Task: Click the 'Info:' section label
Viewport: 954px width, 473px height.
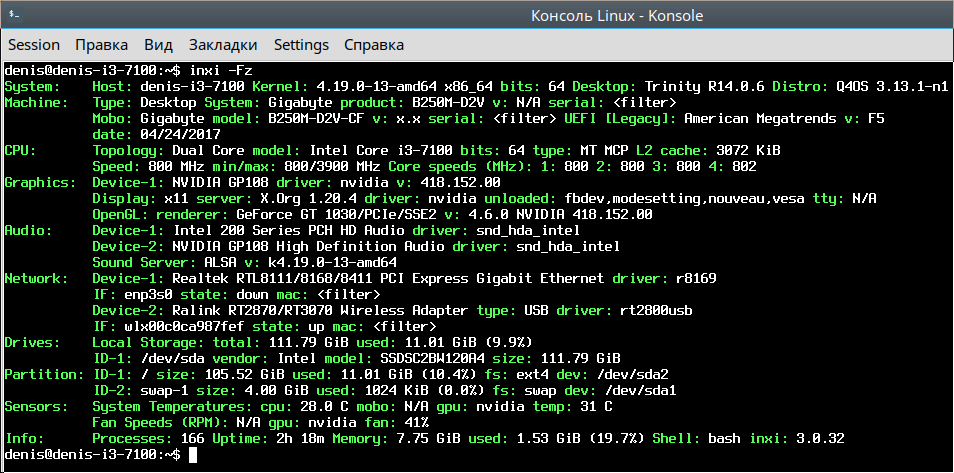Action: [x=24, y=438]
